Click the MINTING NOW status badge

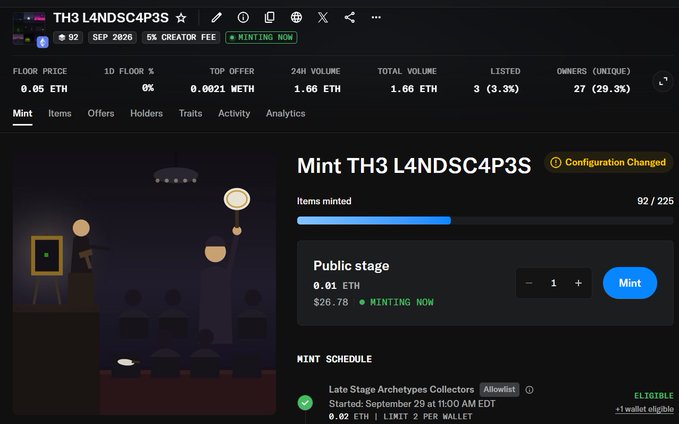coord(261,38)
